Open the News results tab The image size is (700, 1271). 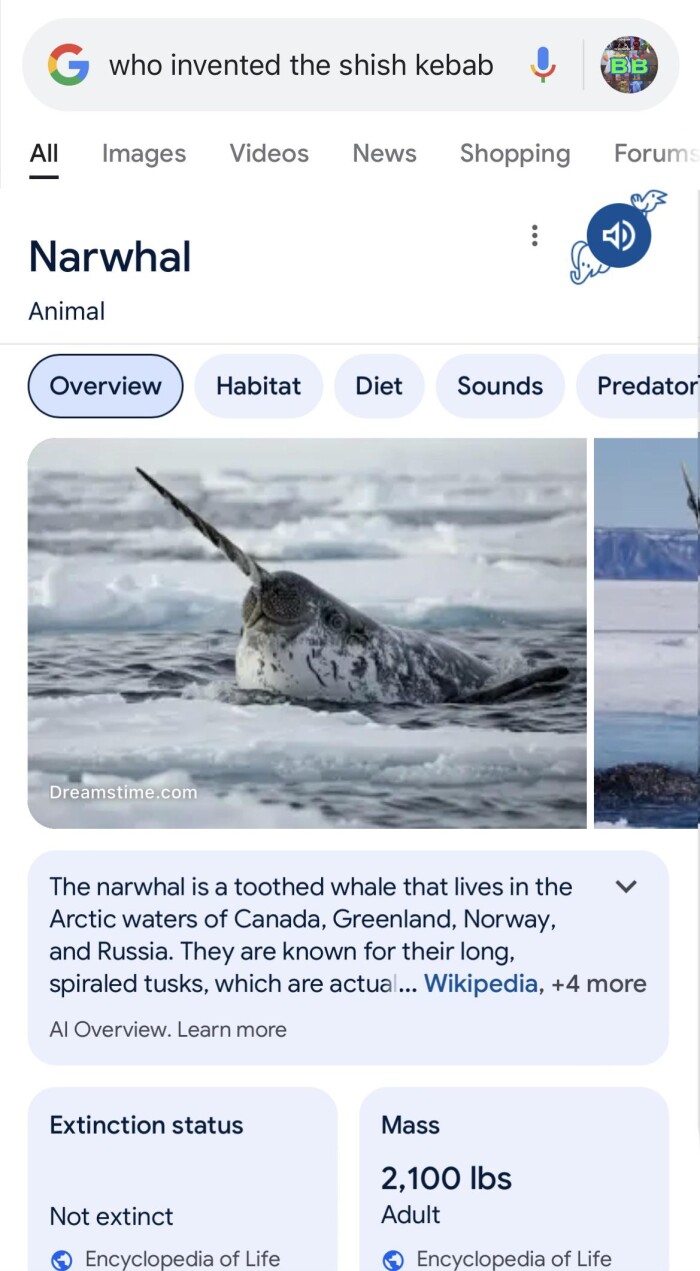384,154
